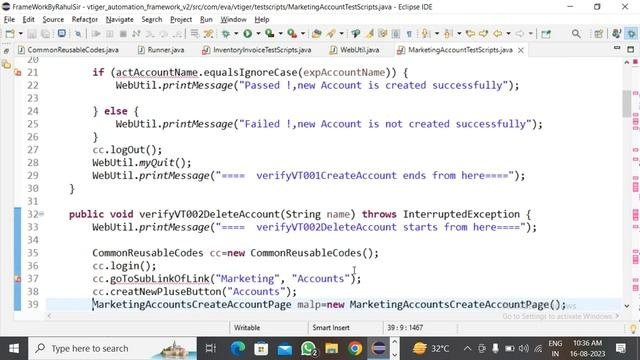Click the taskbar search box
This screenshot has width=640, height=360.
point(112,349)
